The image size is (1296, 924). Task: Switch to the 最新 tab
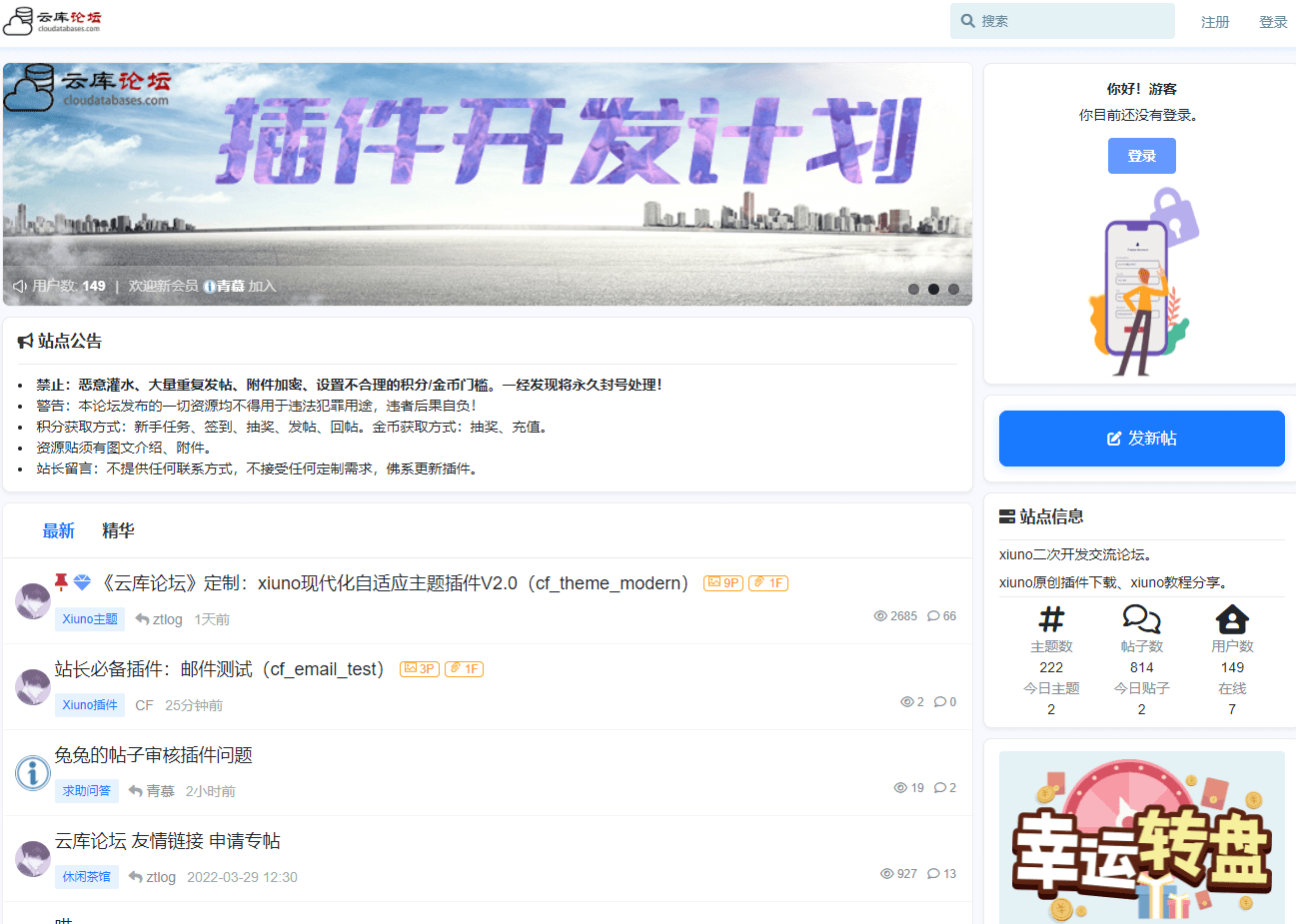(59, 531)
